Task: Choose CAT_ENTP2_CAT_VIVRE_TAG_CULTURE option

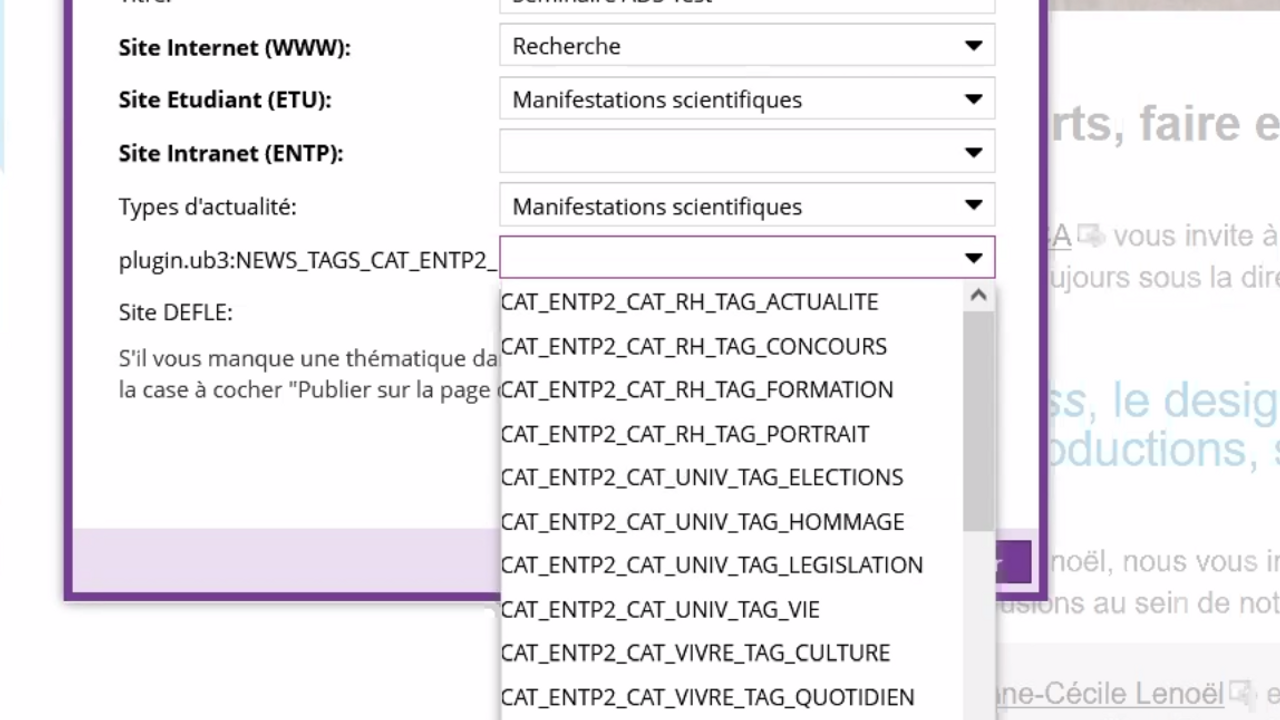Action: [x=695, y=653]
